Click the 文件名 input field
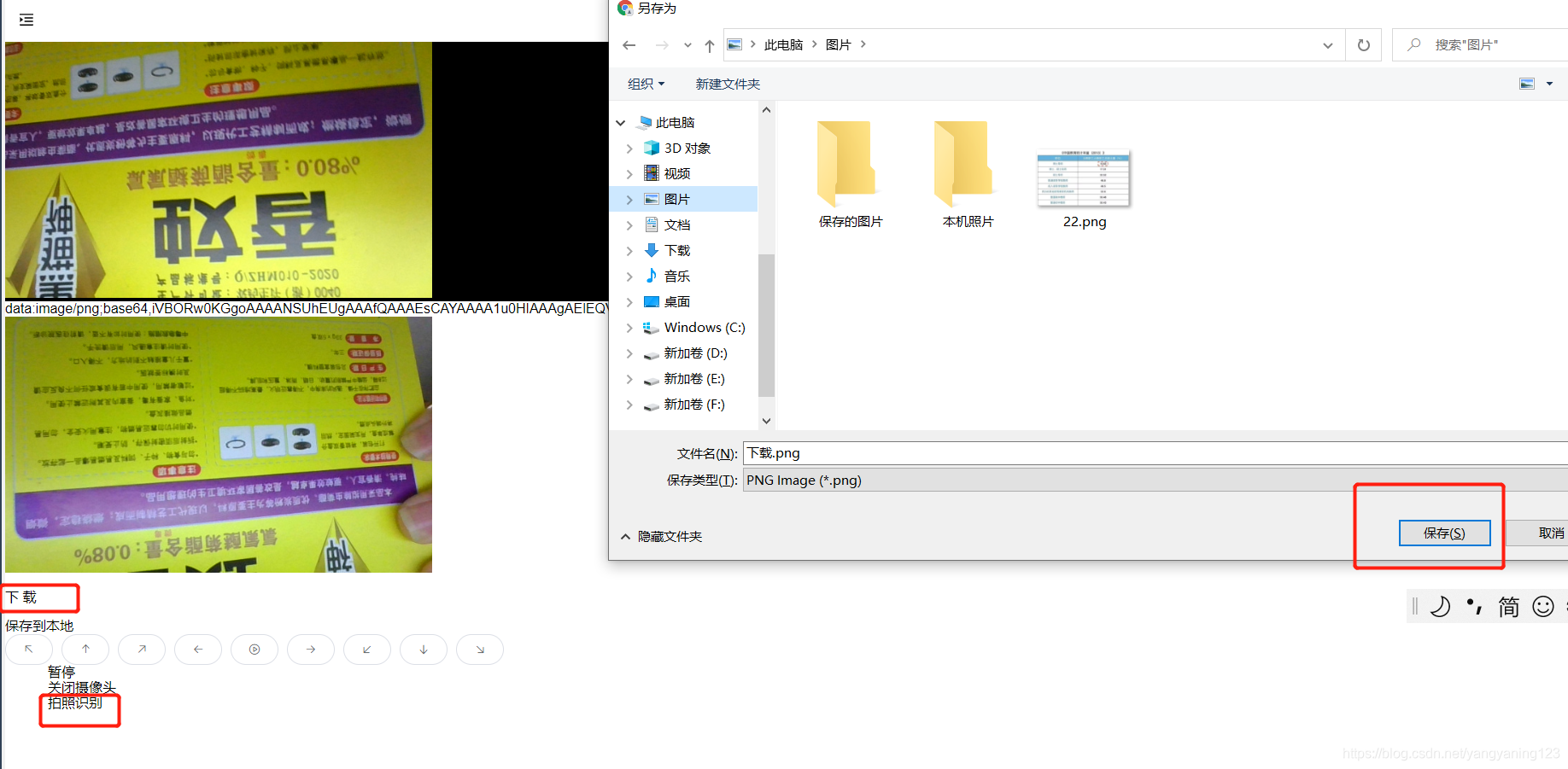1568x769 pixels. point(1156,453)
